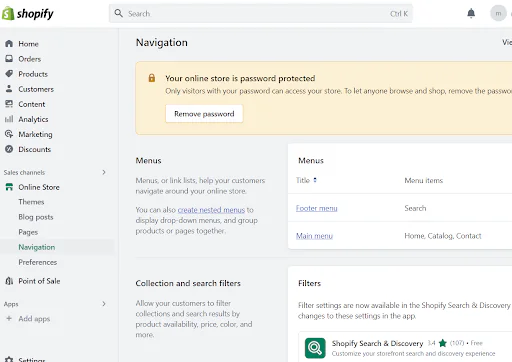The height and width of the screenshot is (362, 512).
Task: Open Preferences under Online Store
Action: 38,262
